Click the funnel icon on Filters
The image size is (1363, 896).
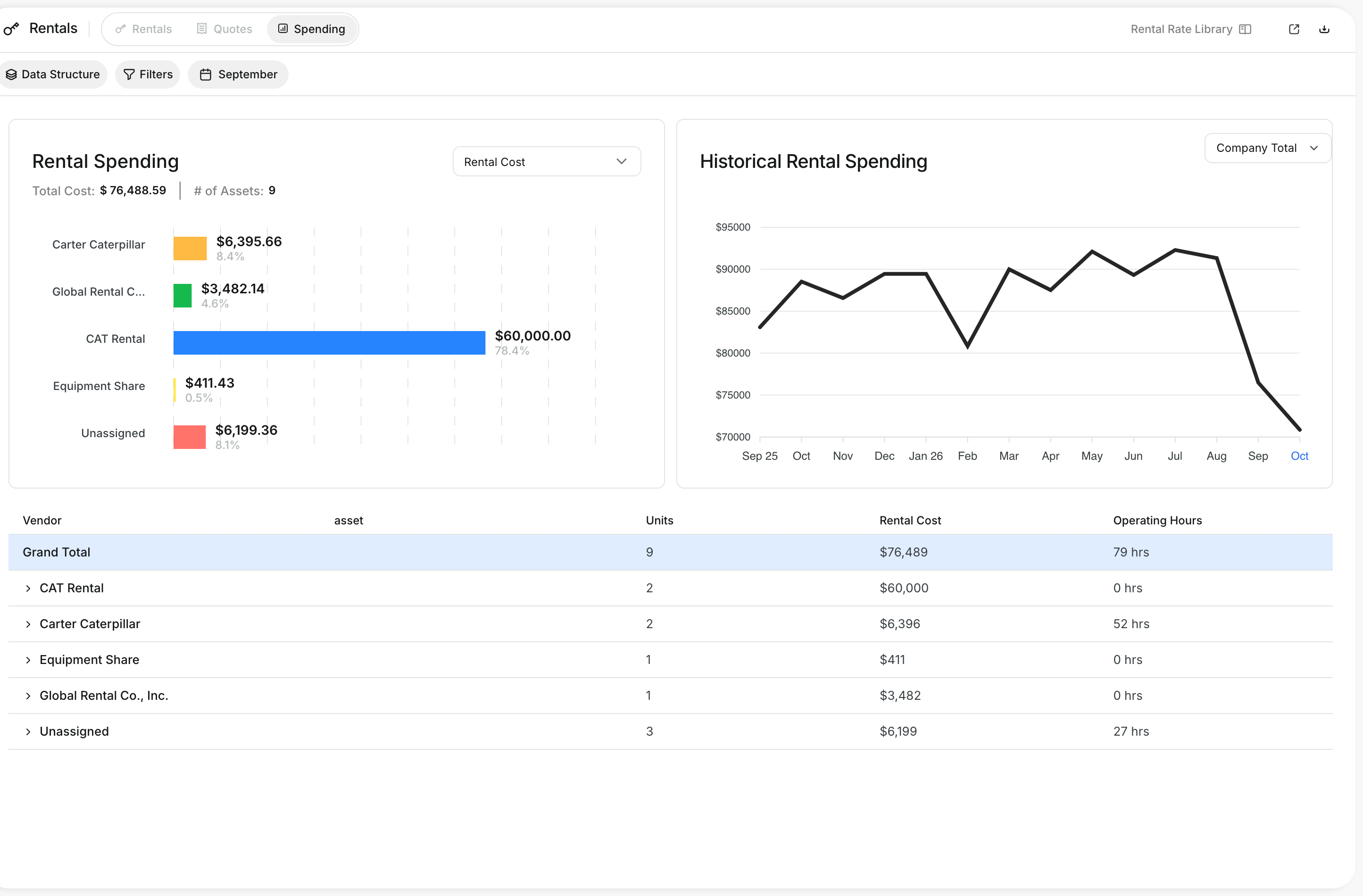pyautogui.click(x=129, y=75)
